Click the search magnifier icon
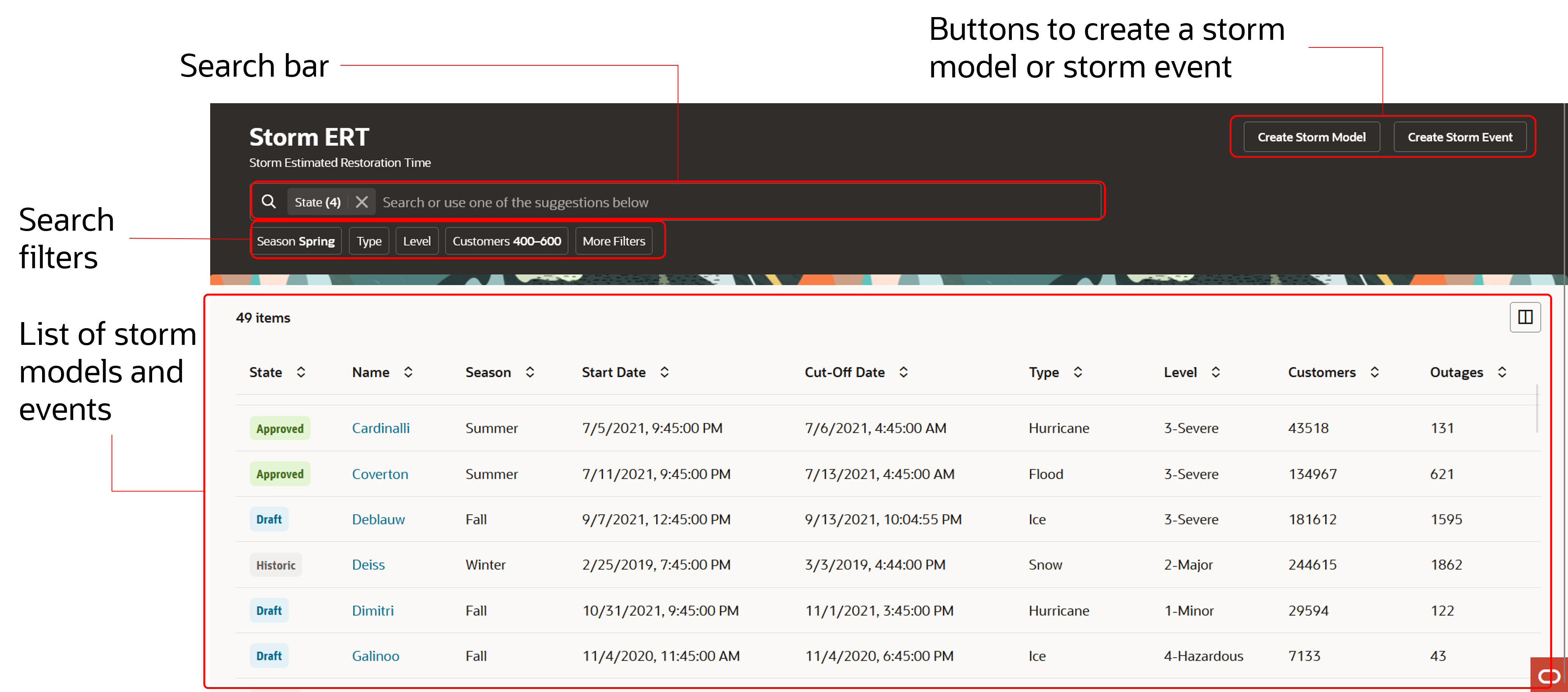This screenshot has height=692, width=1568. coord(269,201)
